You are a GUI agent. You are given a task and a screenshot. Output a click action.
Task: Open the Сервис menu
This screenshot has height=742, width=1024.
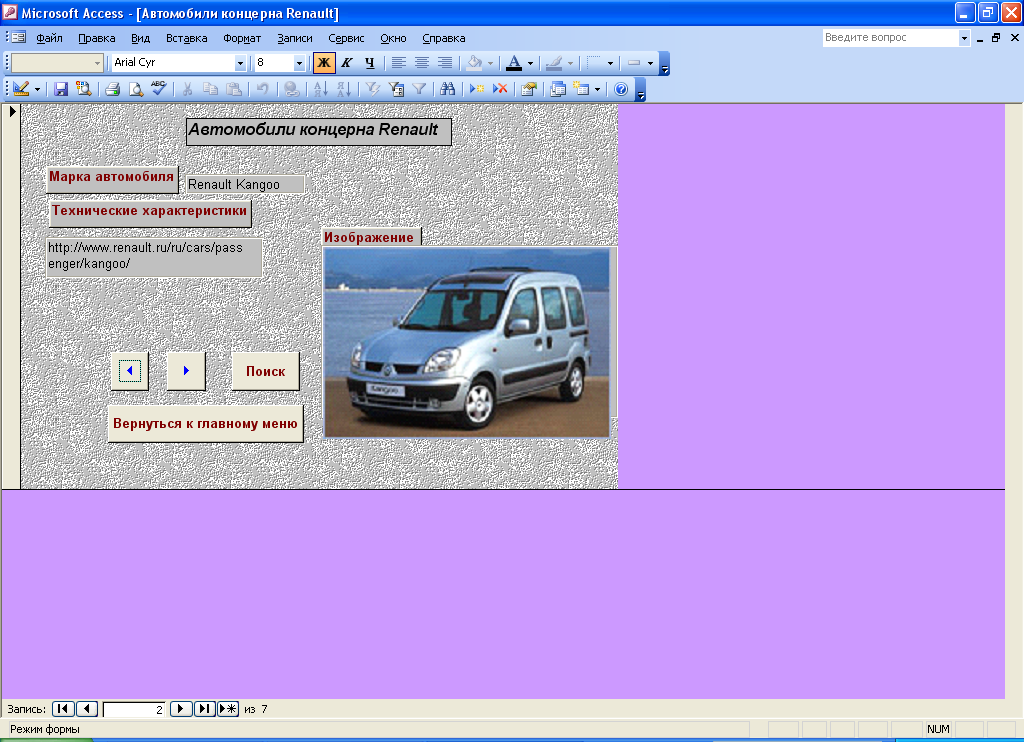[346, 38]
